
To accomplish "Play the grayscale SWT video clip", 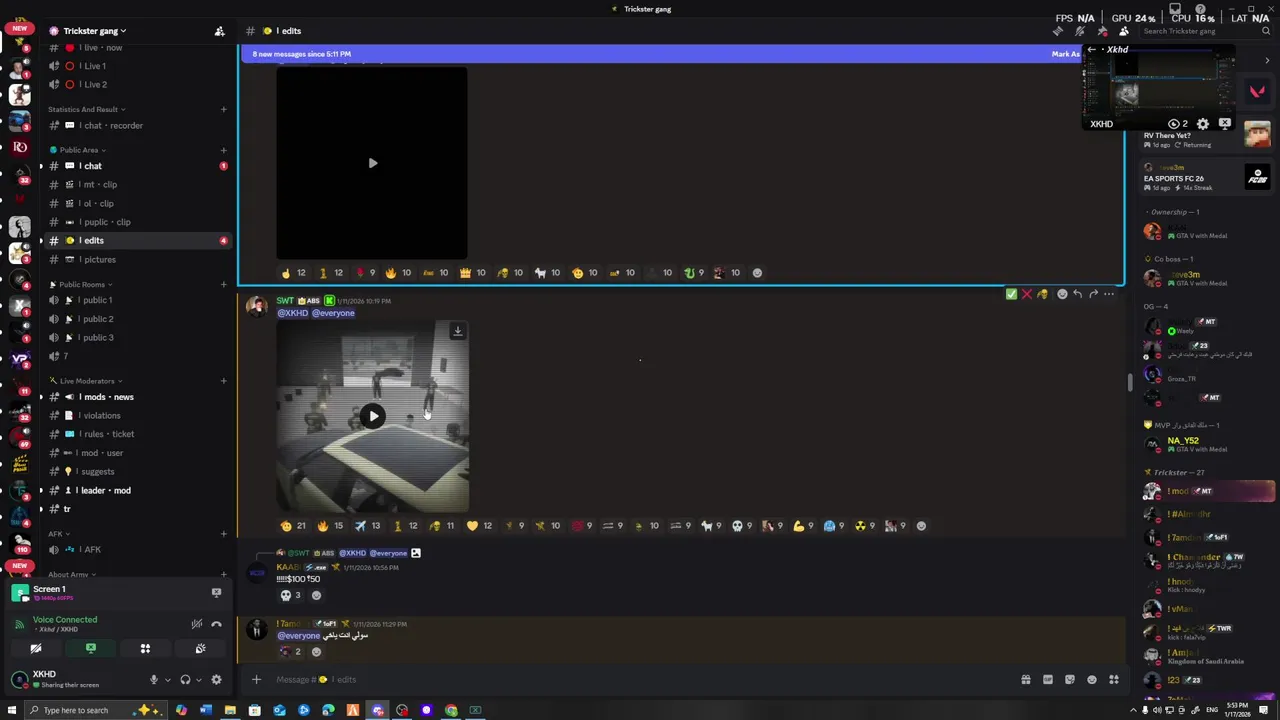I will (372, 416).
